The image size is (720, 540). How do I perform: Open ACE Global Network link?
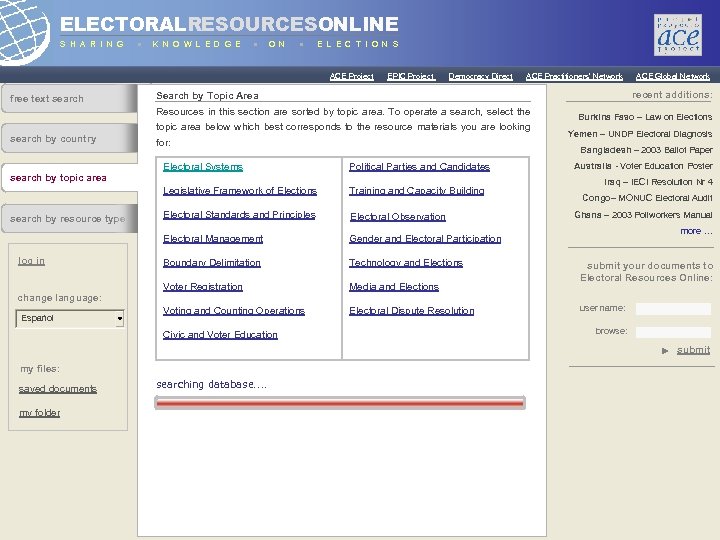pos(673,76)
